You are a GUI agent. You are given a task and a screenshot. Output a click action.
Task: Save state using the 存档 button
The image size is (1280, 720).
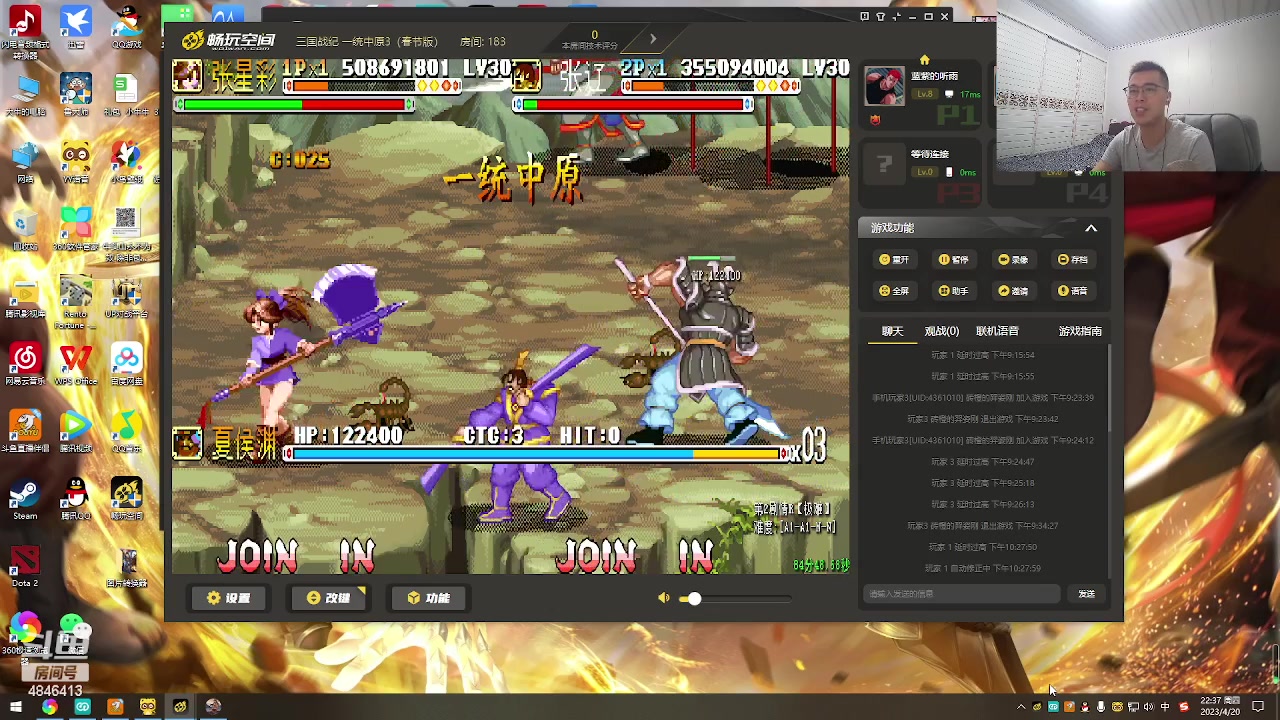coord(1072,260)
